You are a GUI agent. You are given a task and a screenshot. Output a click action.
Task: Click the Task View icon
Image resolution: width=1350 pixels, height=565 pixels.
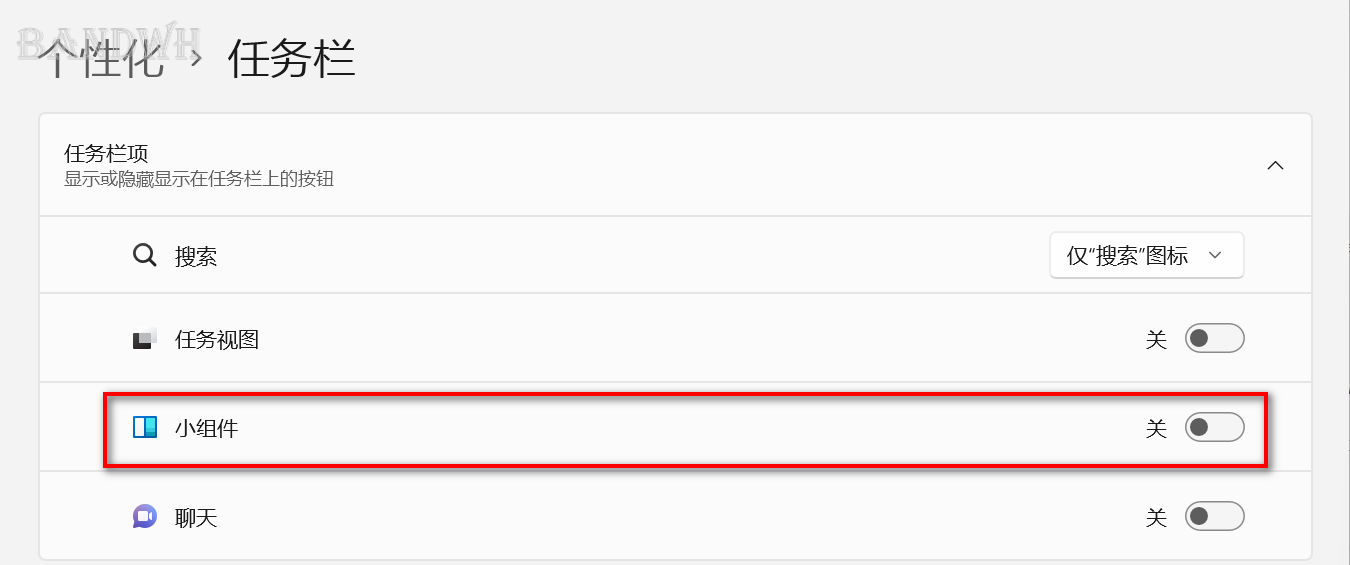tap(145, 339)
